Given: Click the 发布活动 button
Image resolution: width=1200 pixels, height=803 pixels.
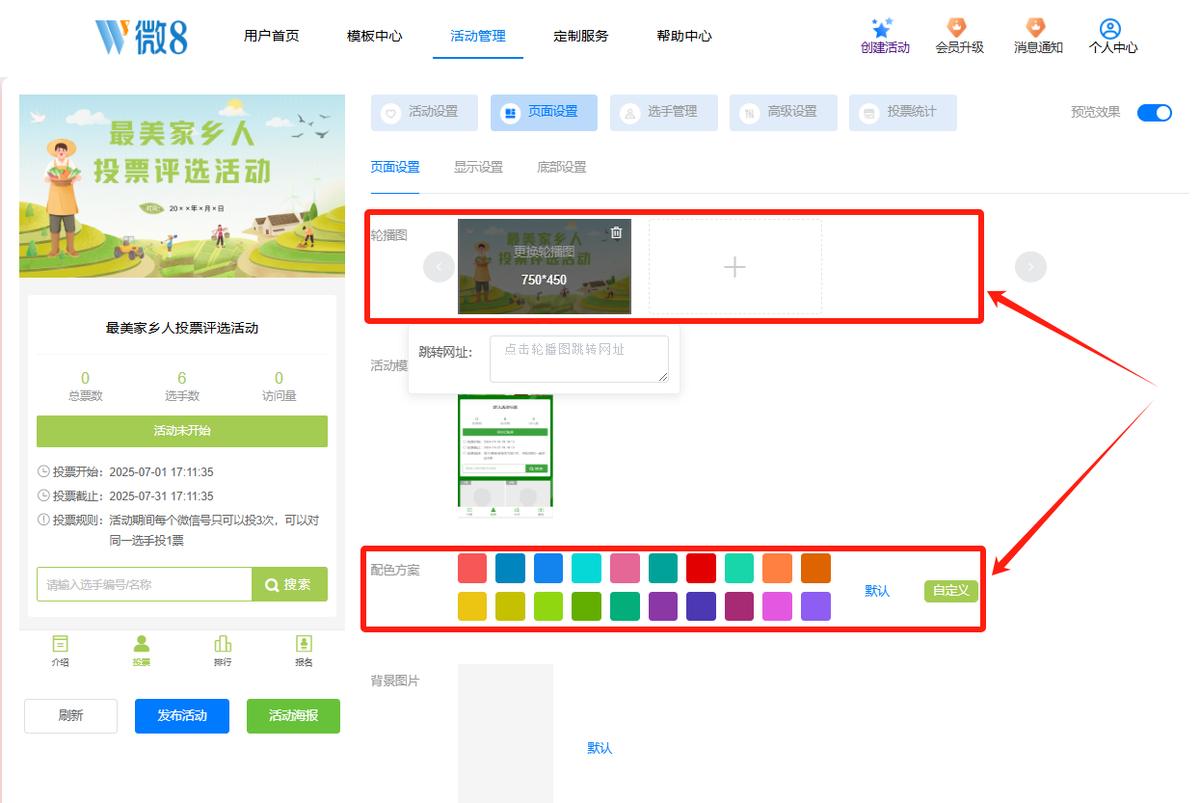Looking at the screenshot, I should pyautogui.click(x=182, y=716).
